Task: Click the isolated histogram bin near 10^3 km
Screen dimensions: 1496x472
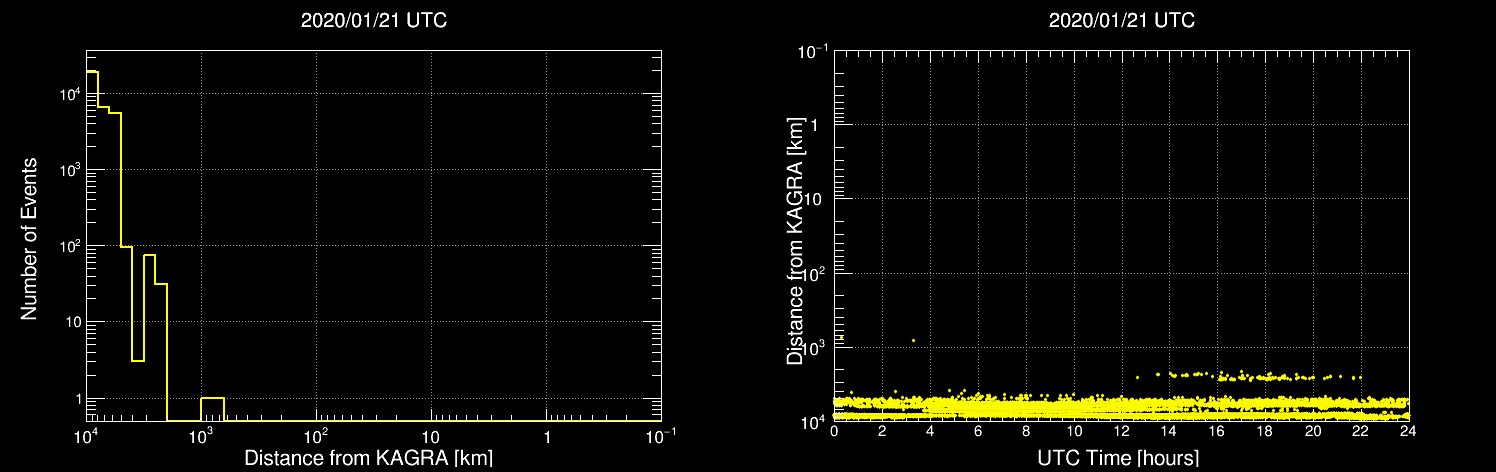Action: click(212, 409)
